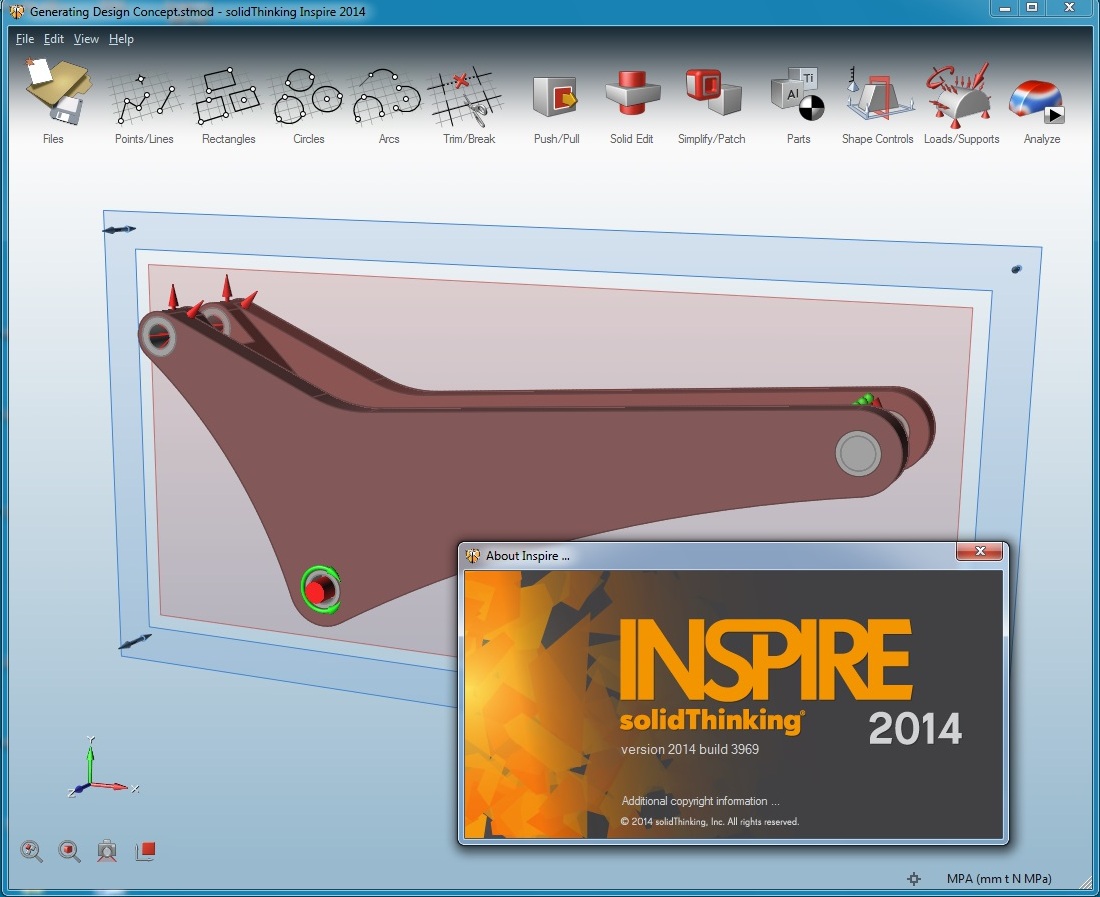The image size is (1100, 897).
Task: Activate the Solid Edit tool
Action: 631,93
